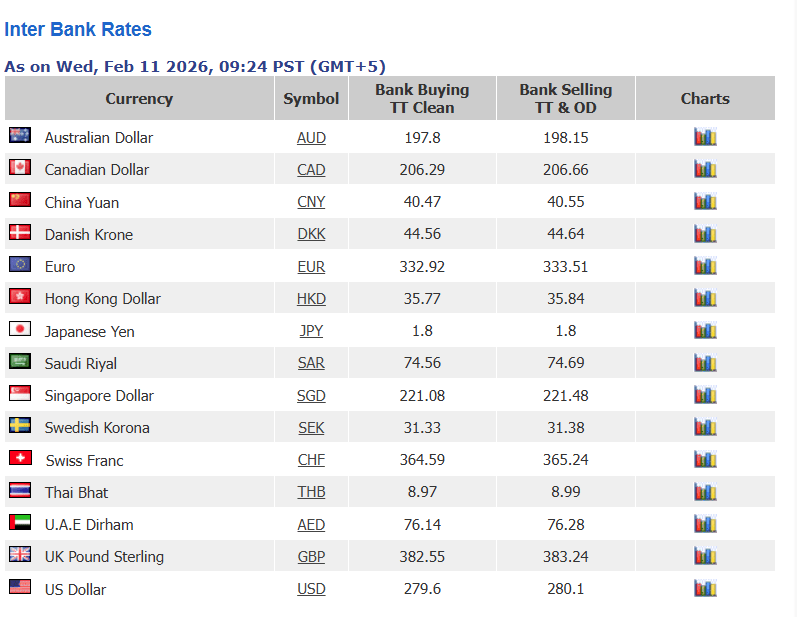Image resolution: width=797 pixels, height=617 pixels.
Task: Open the USD symbol link
Action: coord(311,589)
